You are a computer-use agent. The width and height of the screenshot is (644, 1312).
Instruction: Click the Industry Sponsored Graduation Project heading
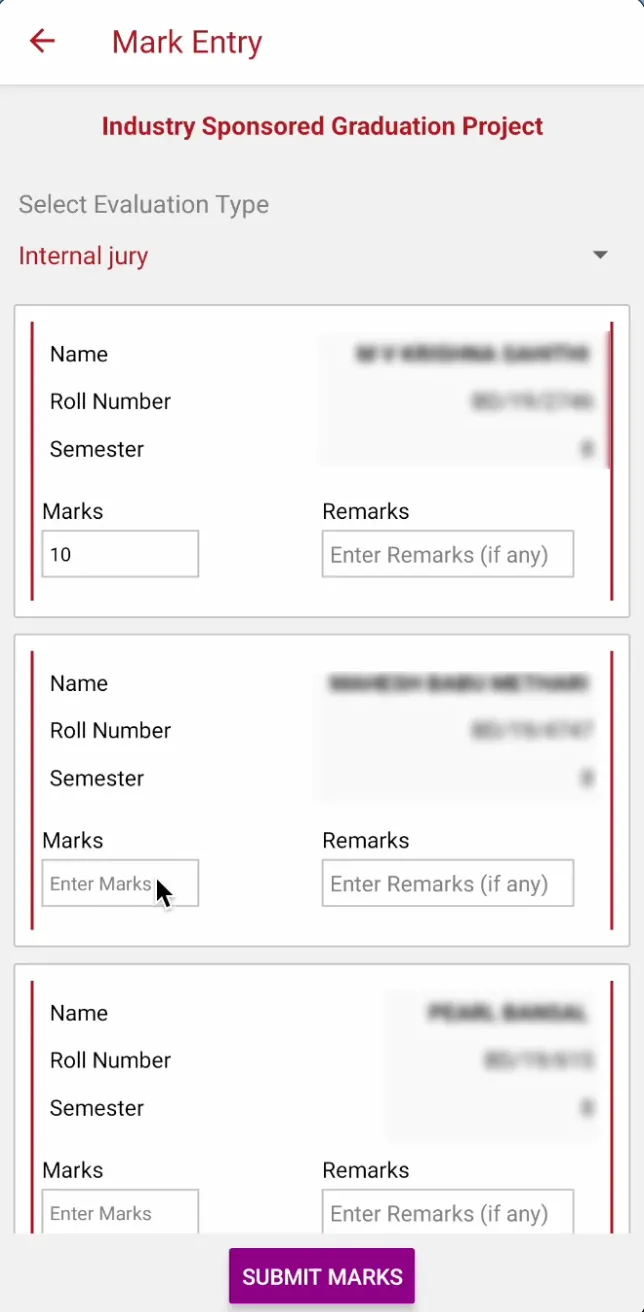pyautogui.click(x=322, y=126)
